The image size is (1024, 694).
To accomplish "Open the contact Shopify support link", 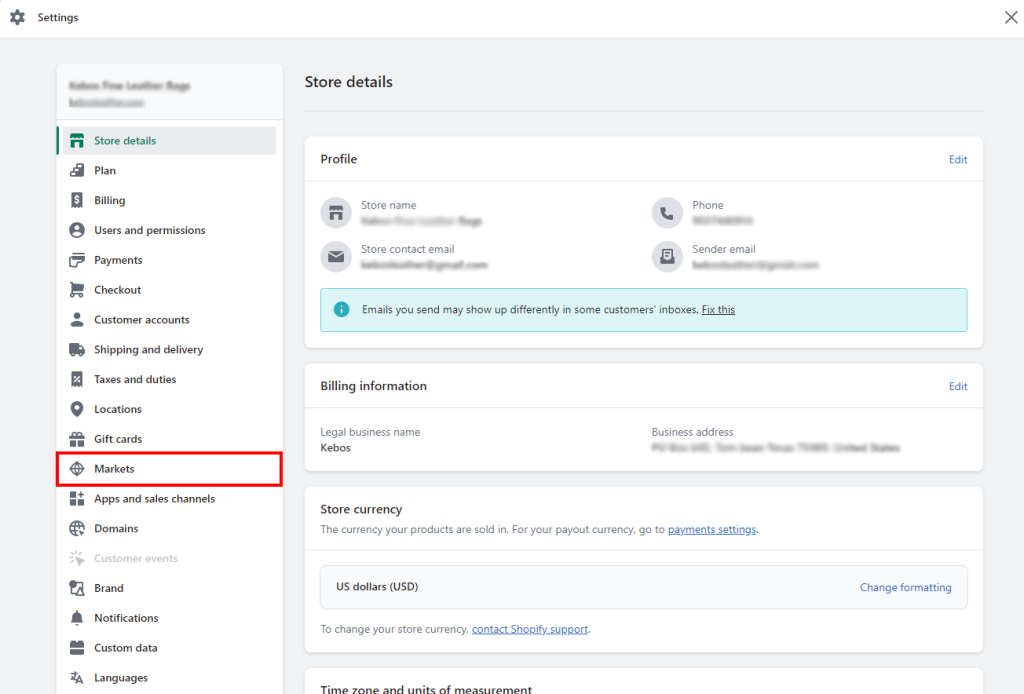I will pos(530,630).
